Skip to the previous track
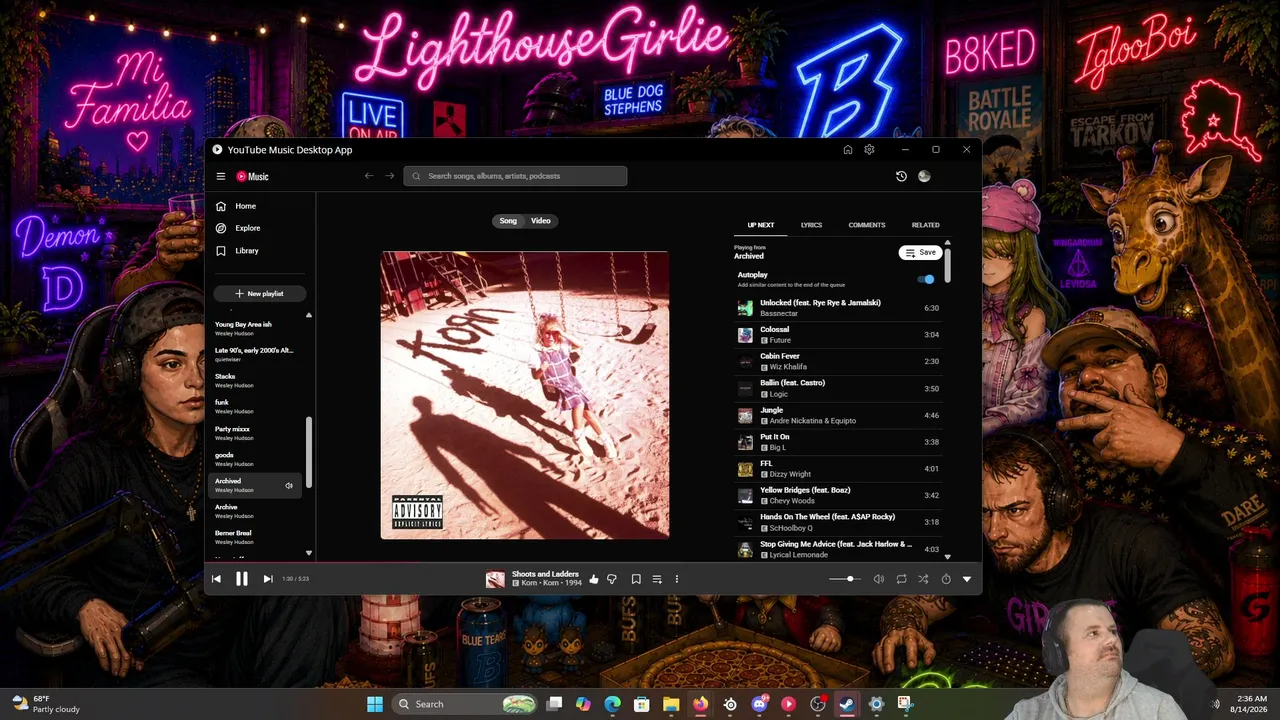 (216, 579)
